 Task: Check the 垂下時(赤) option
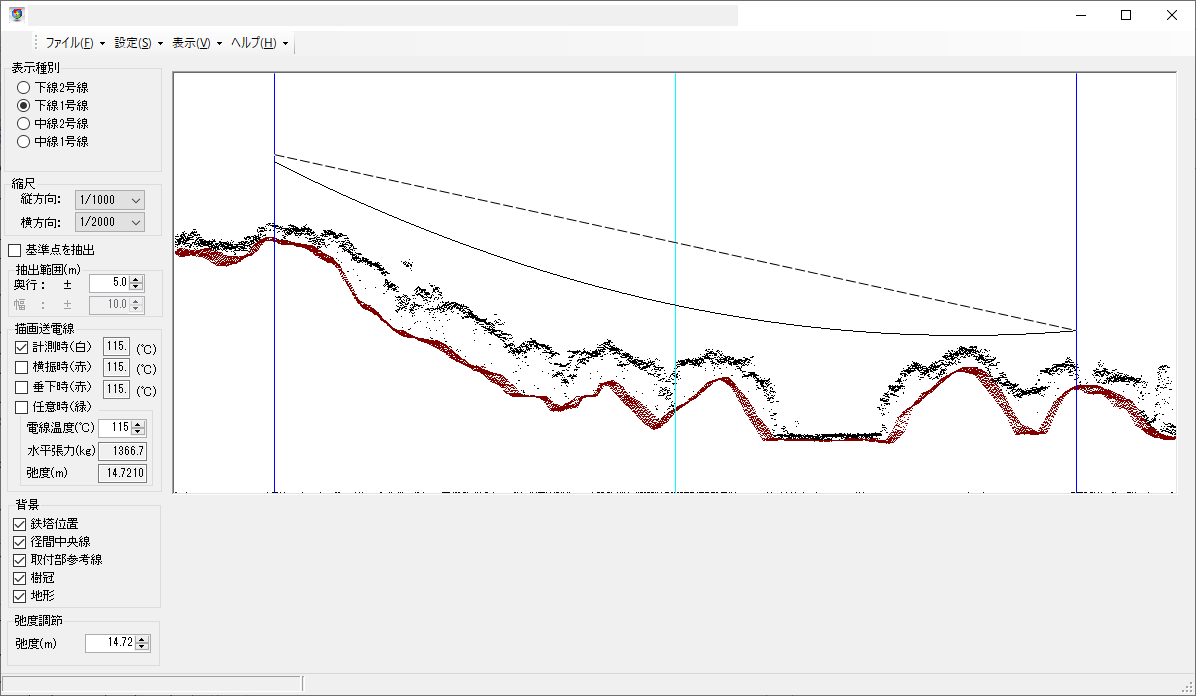[x=22, y=388]
